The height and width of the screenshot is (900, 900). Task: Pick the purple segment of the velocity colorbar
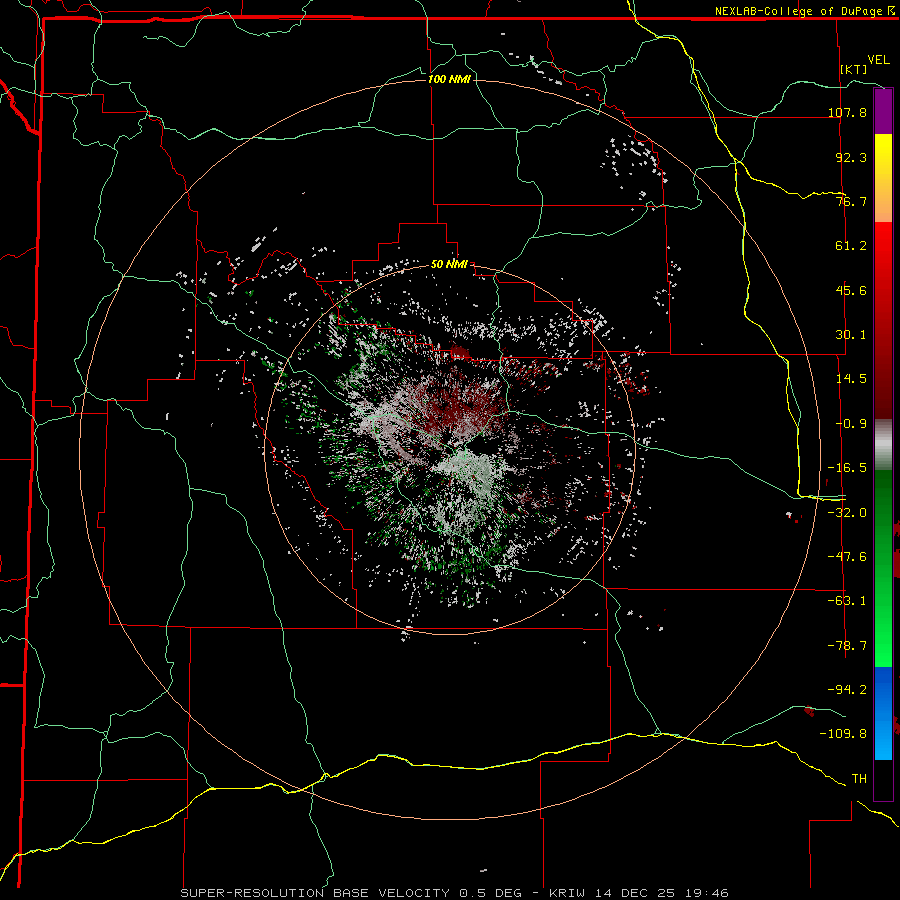click(883, 111)
